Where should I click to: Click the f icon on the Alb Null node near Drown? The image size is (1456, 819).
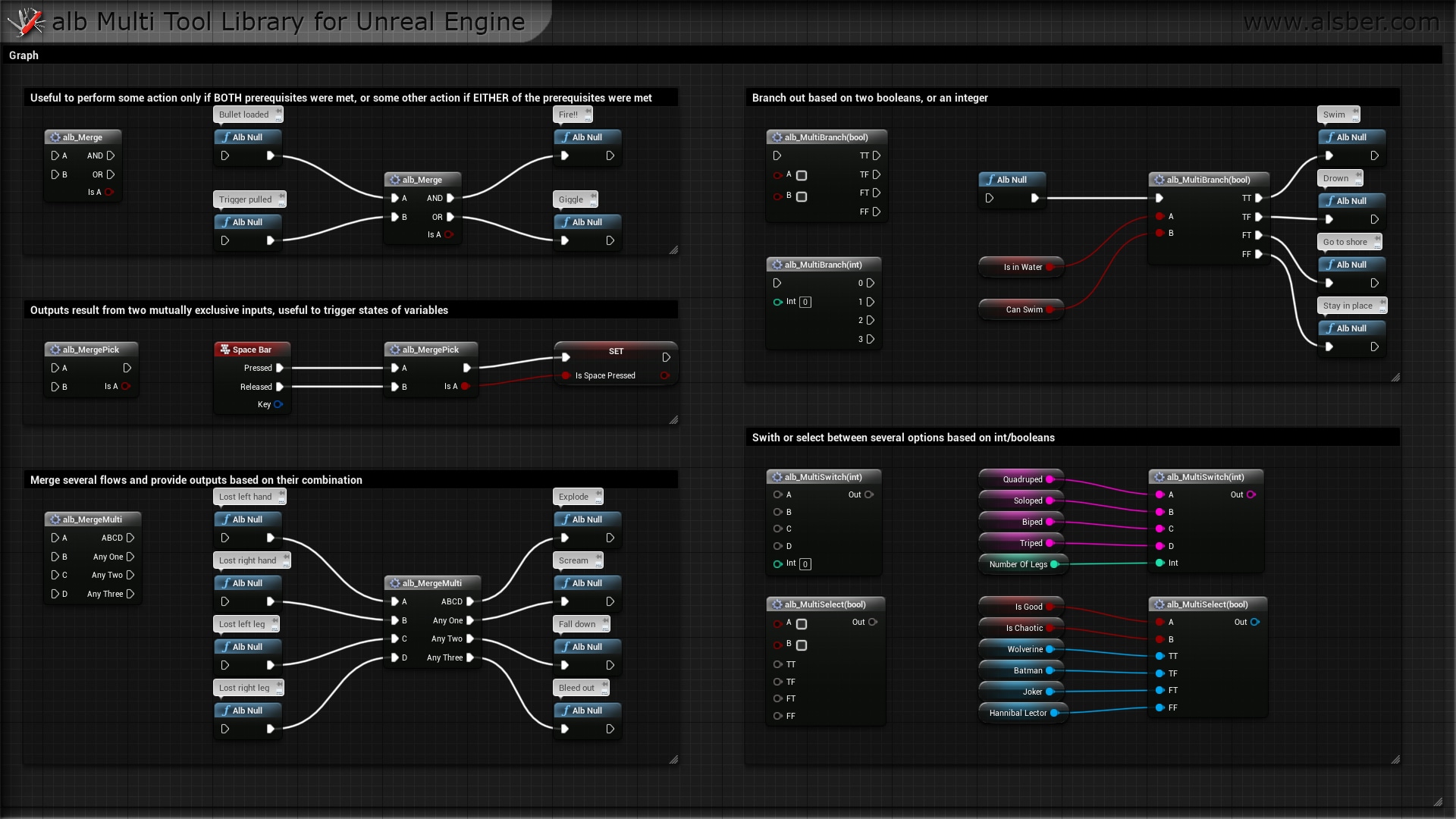point(1331,201)
